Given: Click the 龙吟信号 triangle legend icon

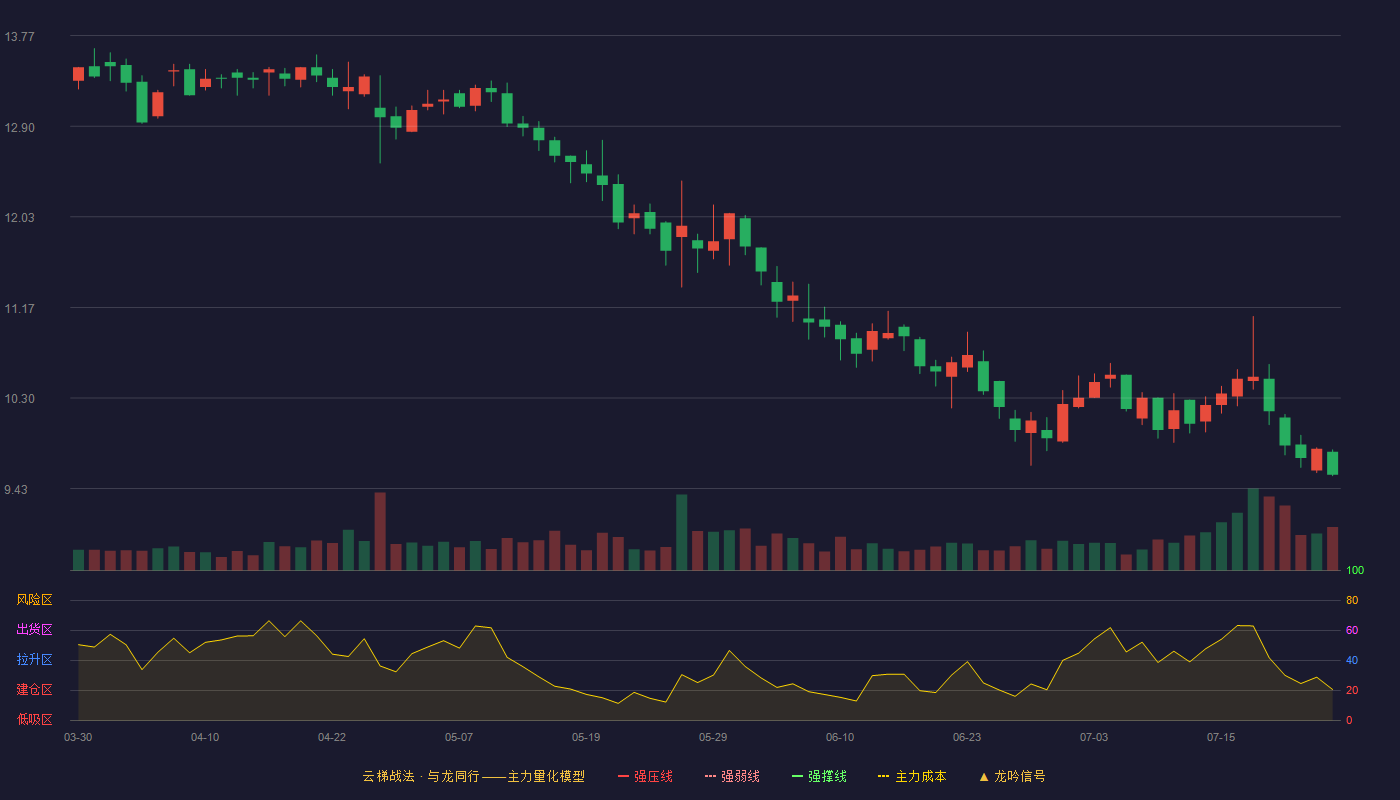Looking at the screenshot, I should [984, 776].
